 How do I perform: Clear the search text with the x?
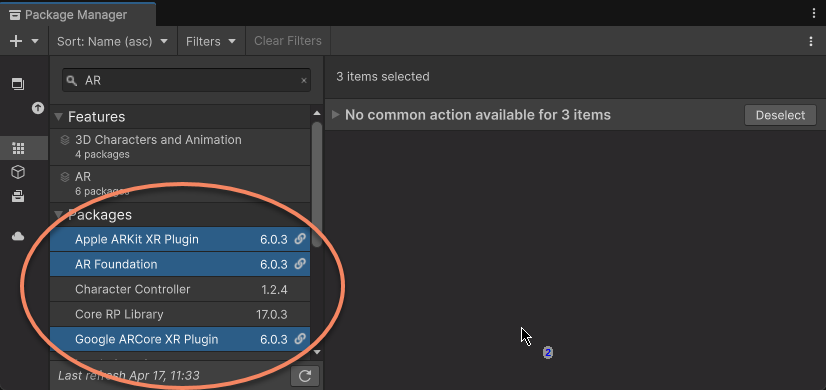coord(303,81)
